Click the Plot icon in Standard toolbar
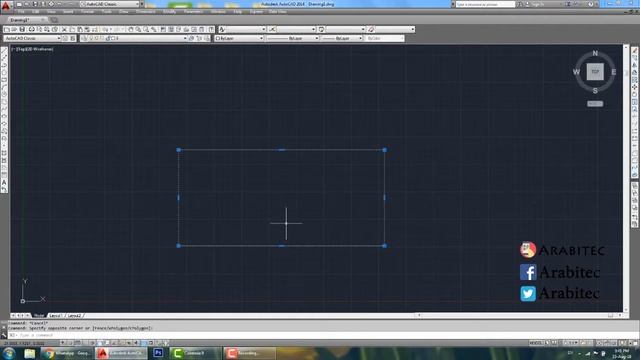640x360 pixels. (31, 29)
